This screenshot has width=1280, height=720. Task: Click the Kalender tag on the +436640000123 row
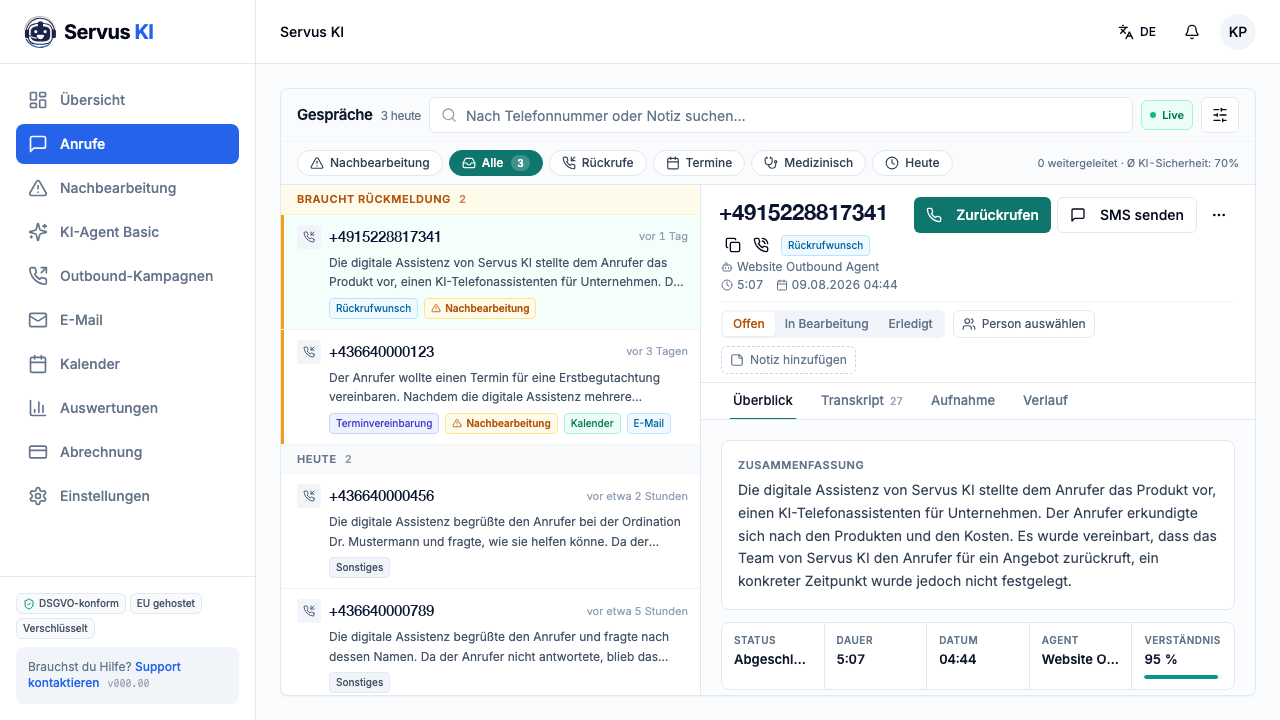(592, 423)
